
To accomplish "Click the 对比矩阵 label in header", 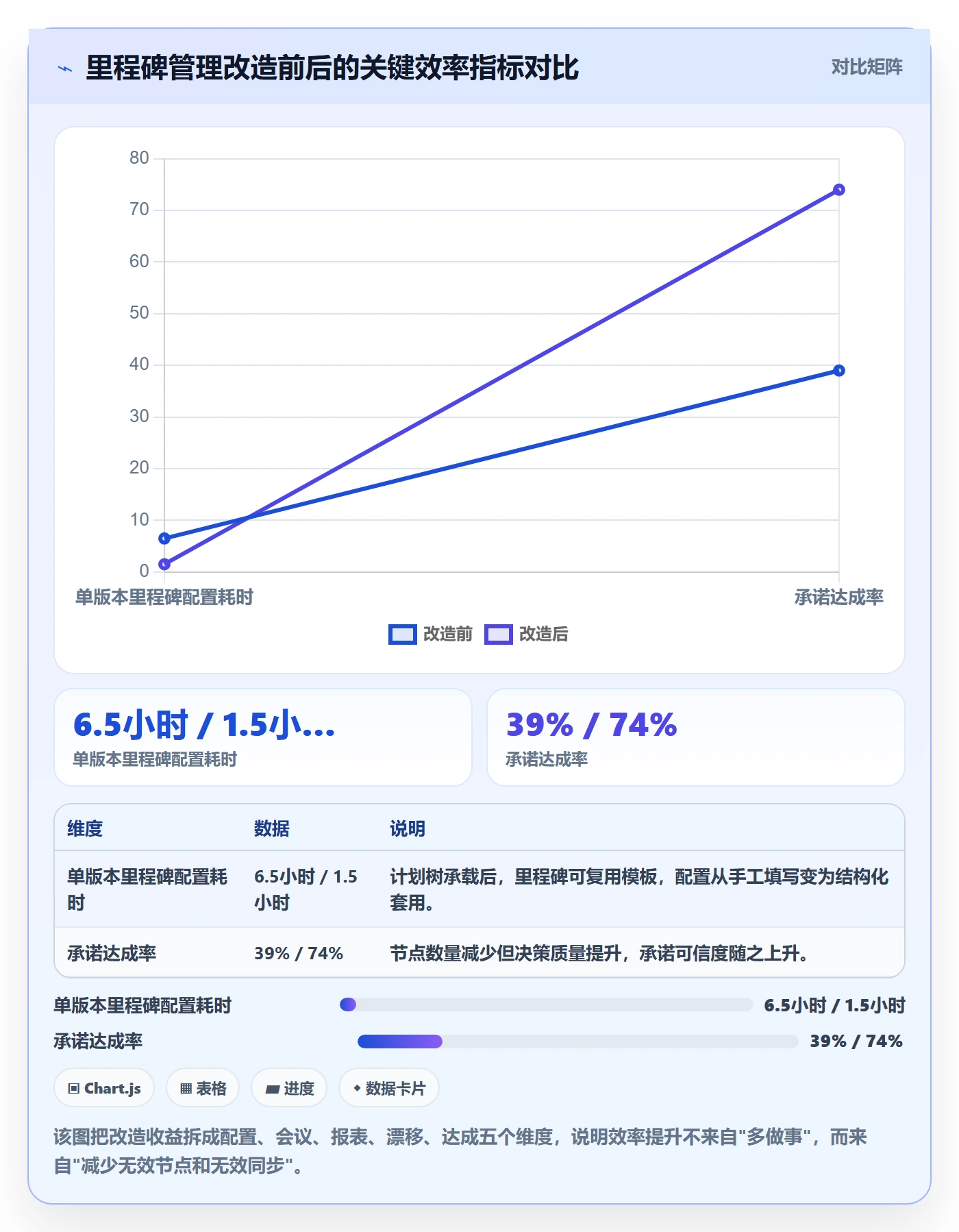I will [867, 67].
